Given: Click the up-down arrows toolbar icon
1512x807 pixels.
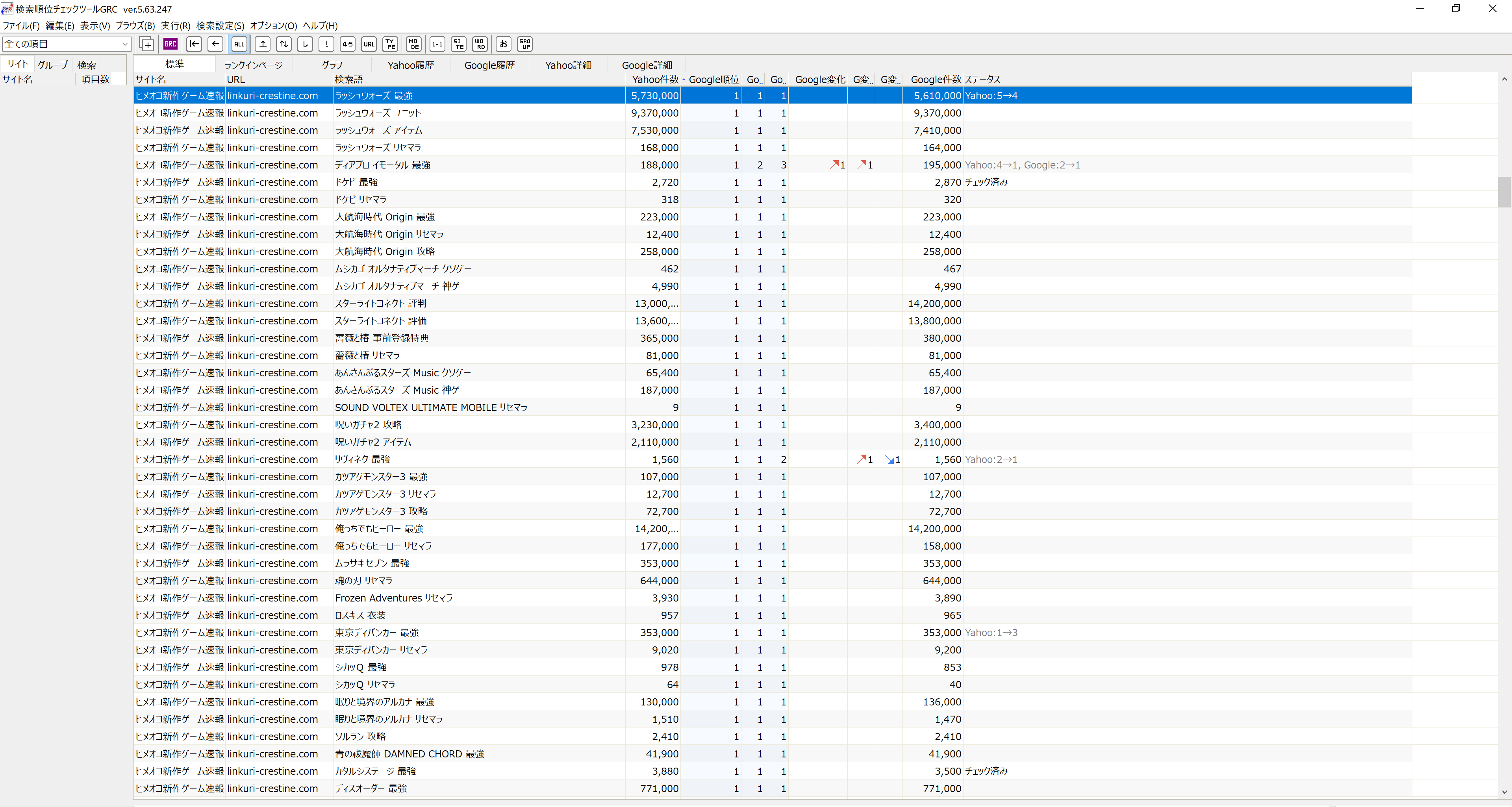Looking at the screenshot, I should point(284,44).
